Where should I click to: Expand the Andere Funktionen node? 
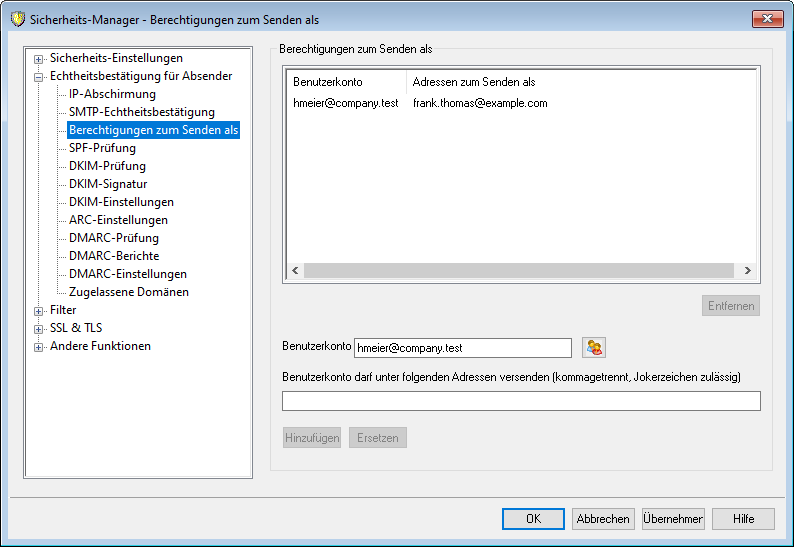pos(39,346)
